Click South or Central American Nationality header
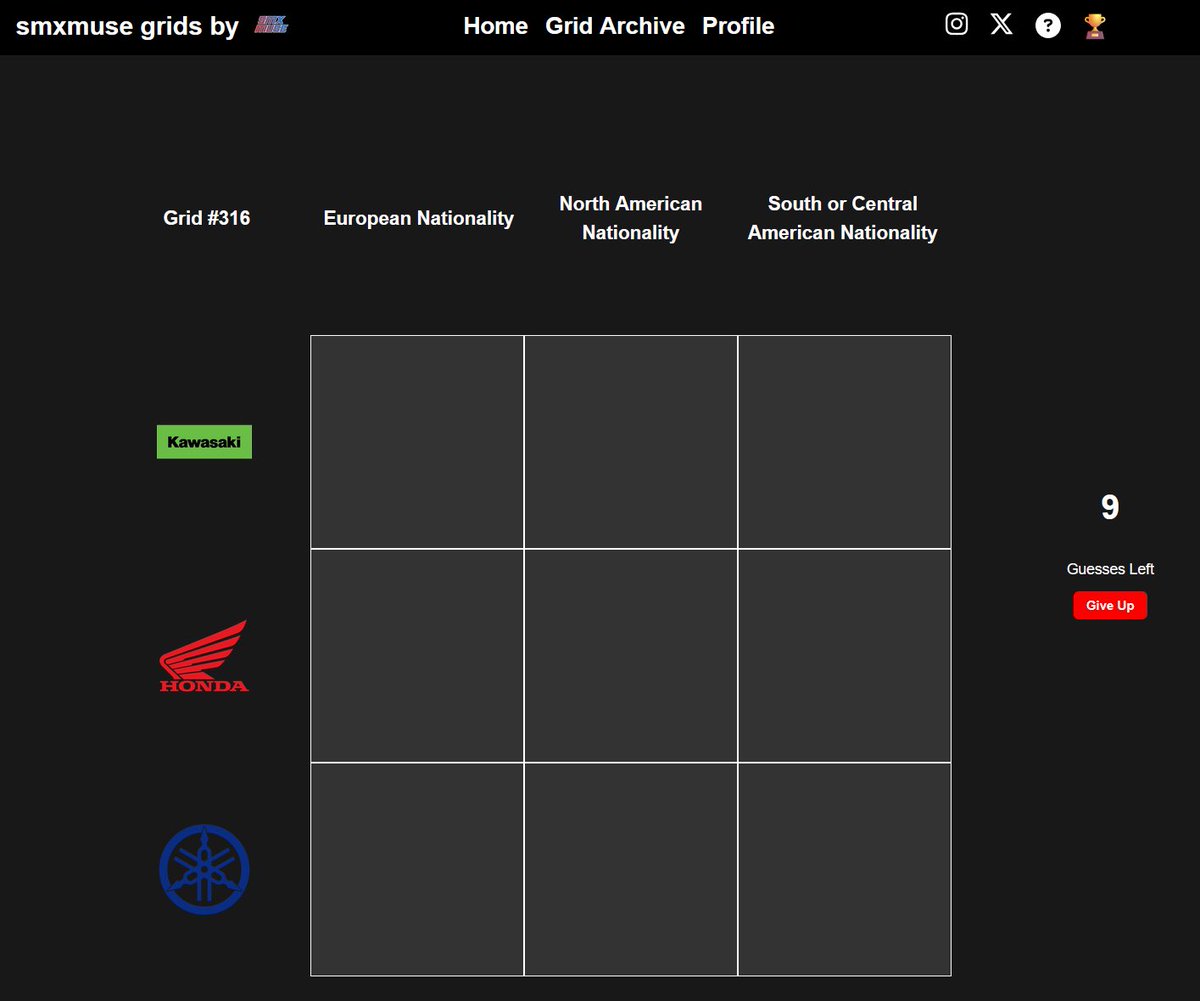The height and width of the screenshot is (1001, 1200). (x=843, y=218)
